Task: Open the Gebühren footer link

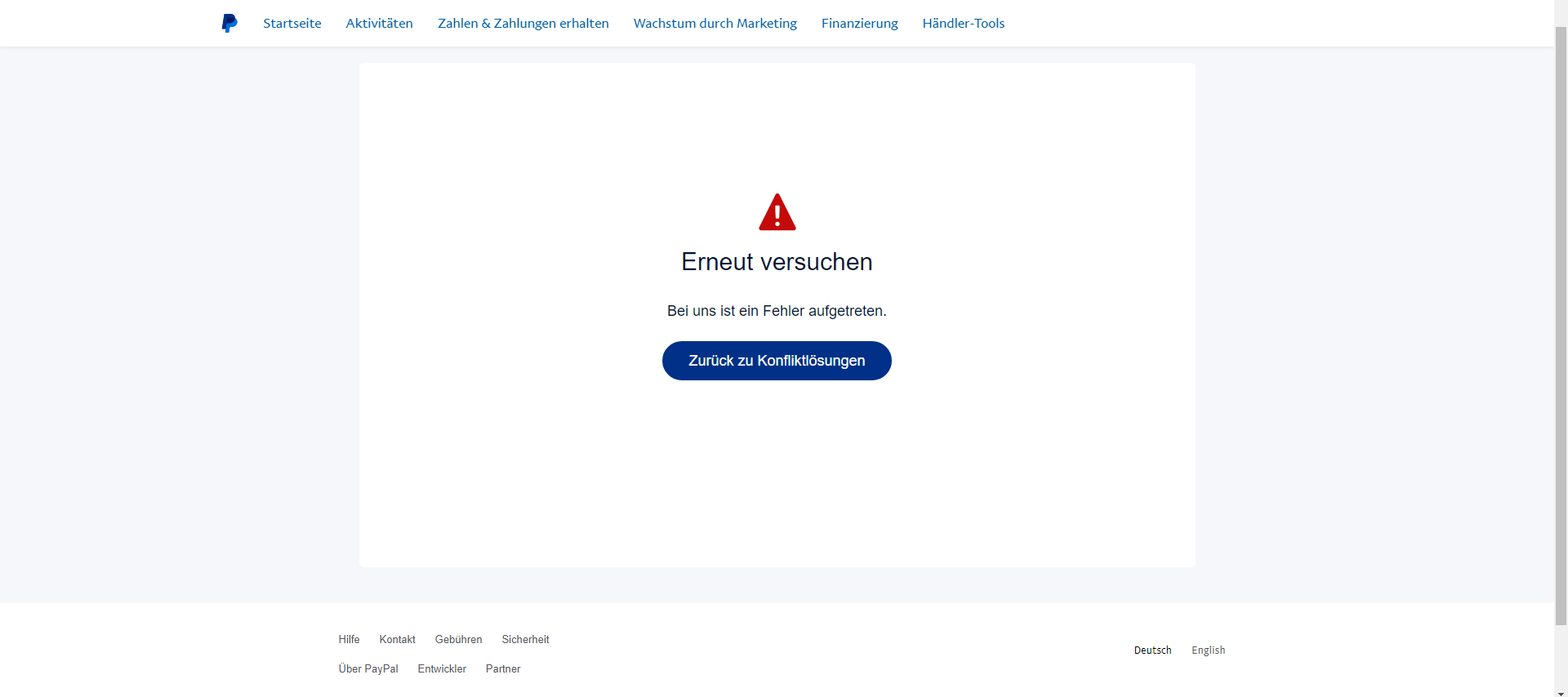Action: point(459,639)
